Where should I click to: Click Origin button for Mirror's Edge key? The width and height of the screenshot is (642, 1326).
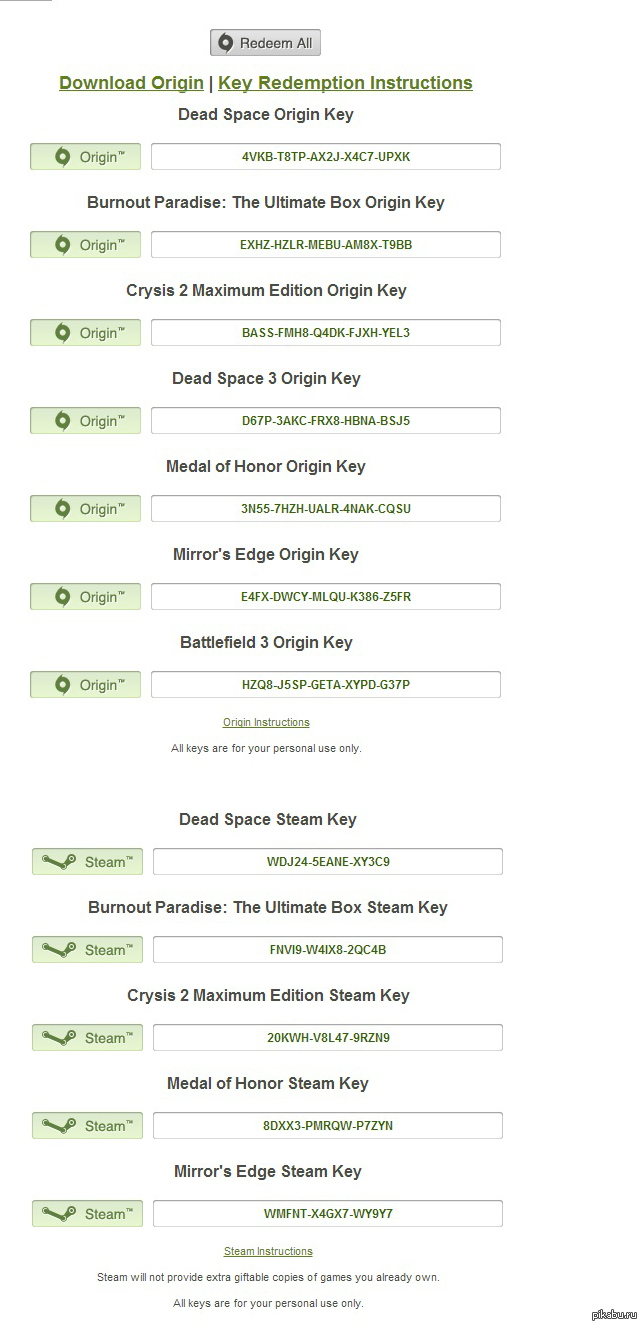[85, 597]
